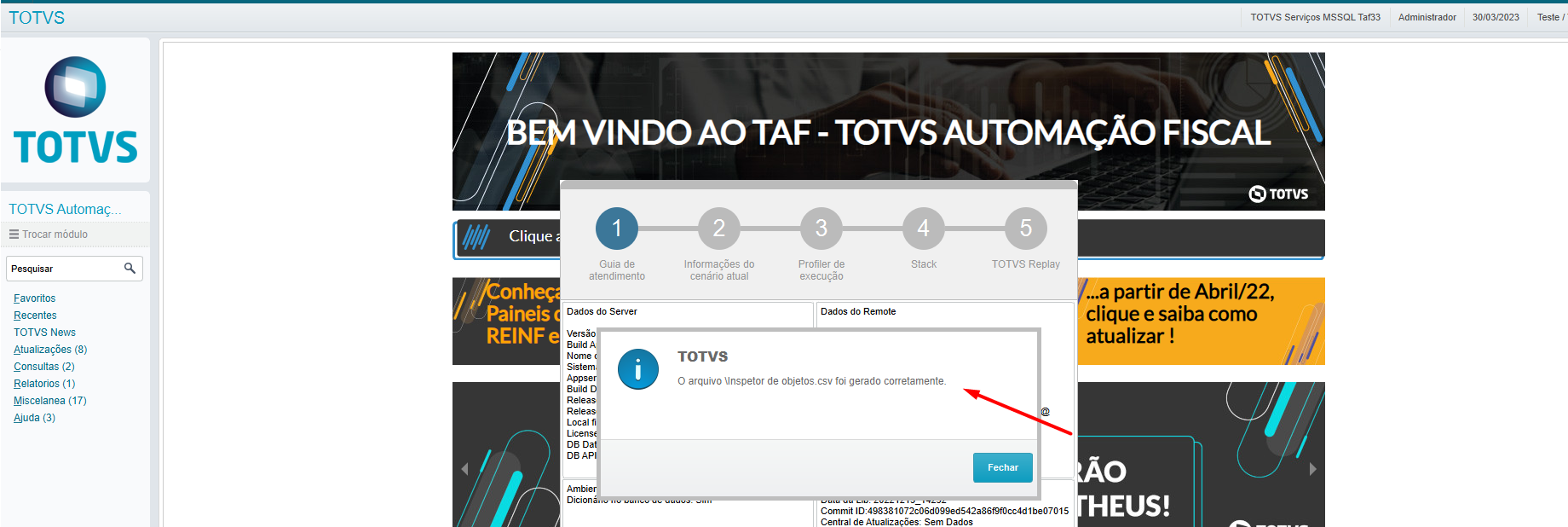This screenshot has height=527, width=1568.
Task: Click the date 30/03/2023 in the header
Action: [1496, 17]
